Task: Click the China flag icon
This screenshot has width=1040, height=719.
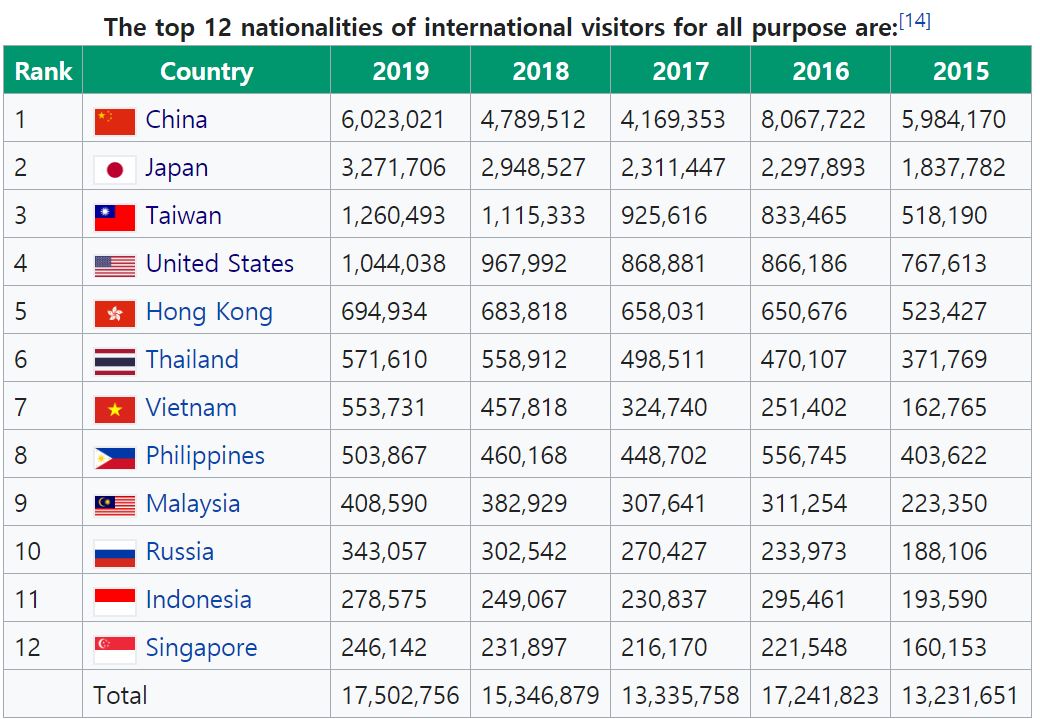Action: tap(114, 121)
